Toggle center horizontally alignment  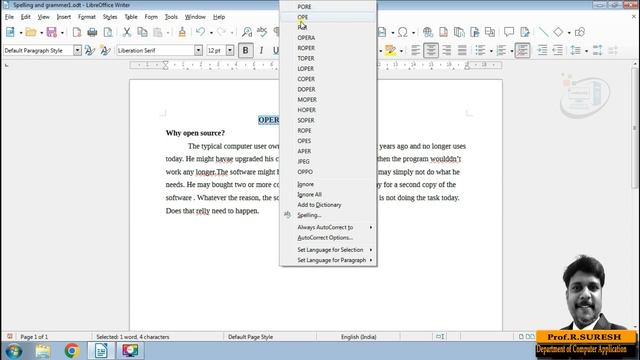pyautogui.click(x=431, y=50)
